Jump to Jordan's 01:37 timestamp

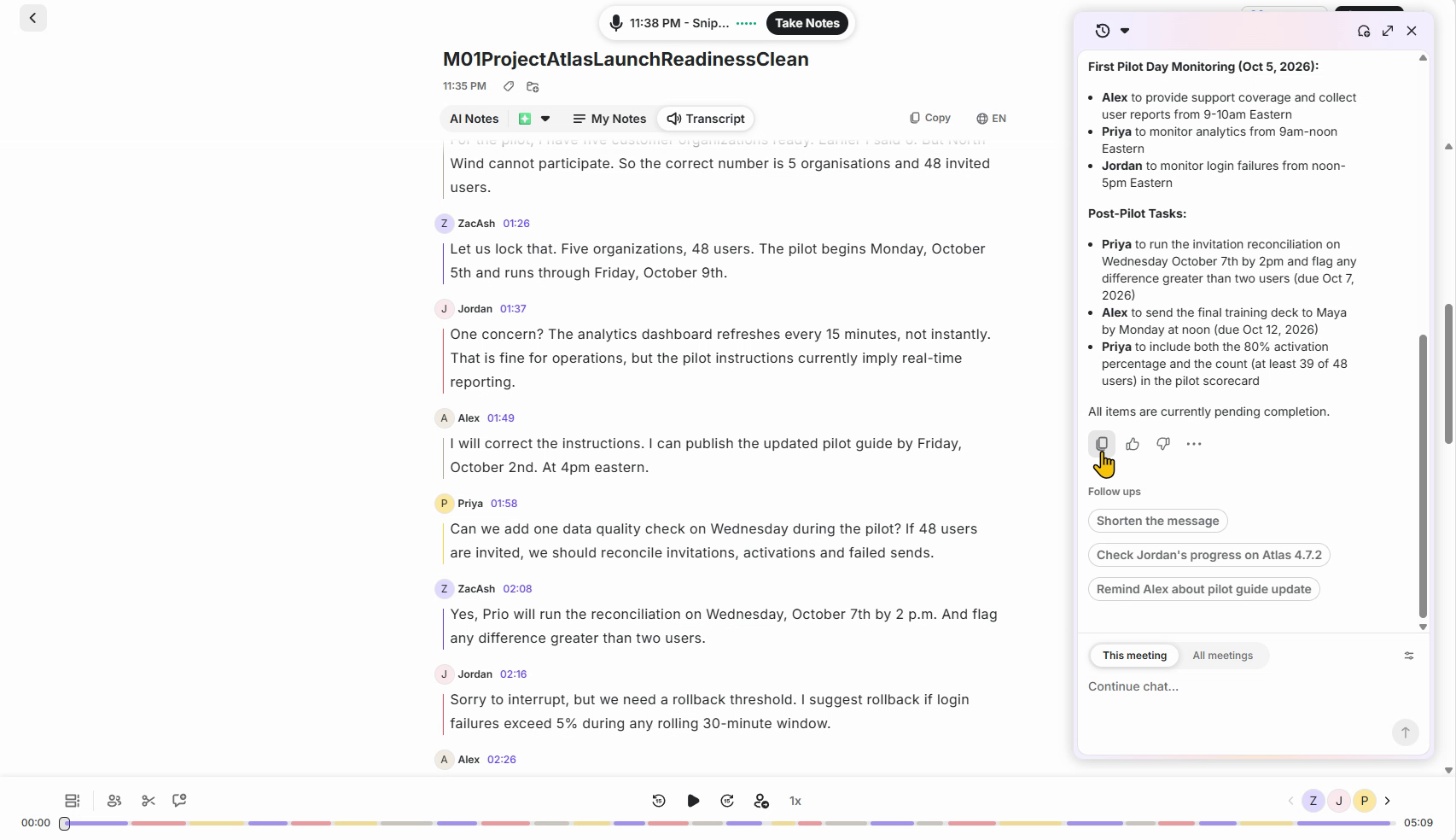coord(513,309)
